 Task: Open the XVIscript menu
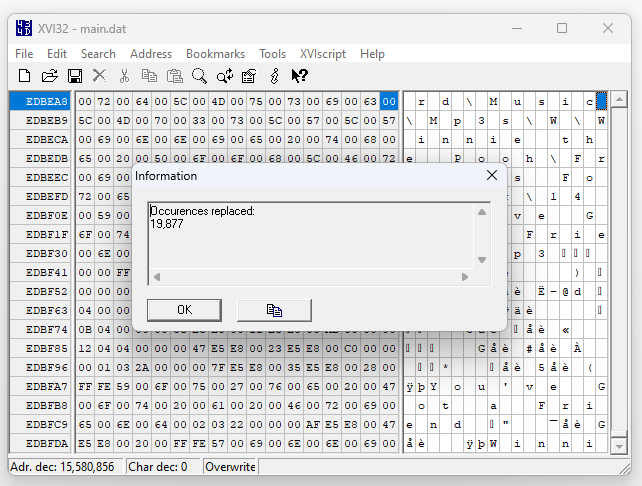[323, 54]
